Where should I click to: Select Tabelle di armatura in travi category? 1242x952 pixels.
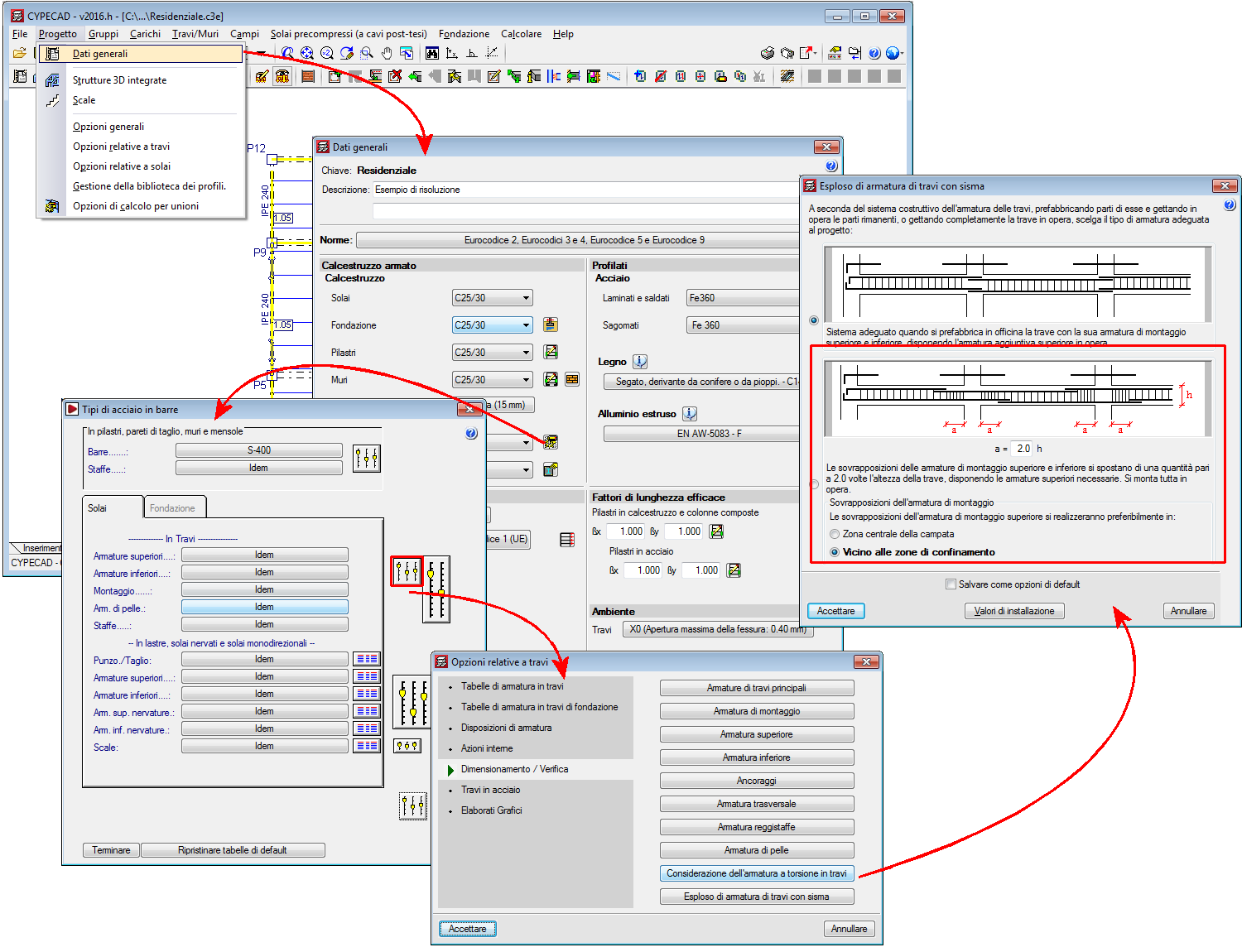pos(513,686)
